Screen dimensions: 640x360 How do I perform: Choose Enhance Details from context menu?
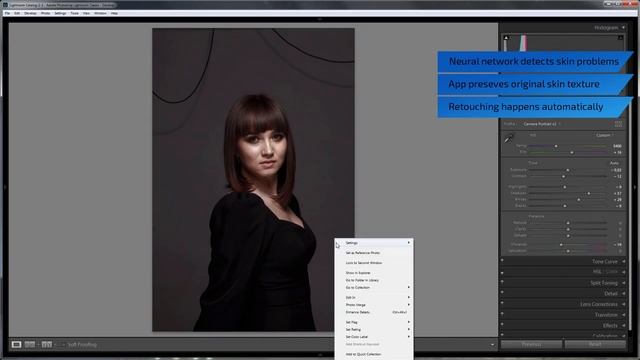pyautogui.click(x=374, y=312)
